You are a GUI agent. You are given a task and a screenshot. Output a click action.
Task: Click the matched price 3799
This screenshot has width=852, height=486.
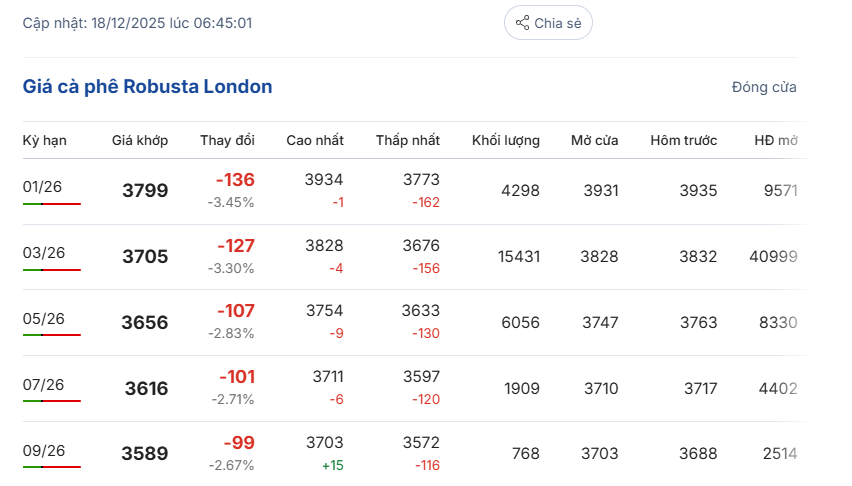(x=145, y=191)
